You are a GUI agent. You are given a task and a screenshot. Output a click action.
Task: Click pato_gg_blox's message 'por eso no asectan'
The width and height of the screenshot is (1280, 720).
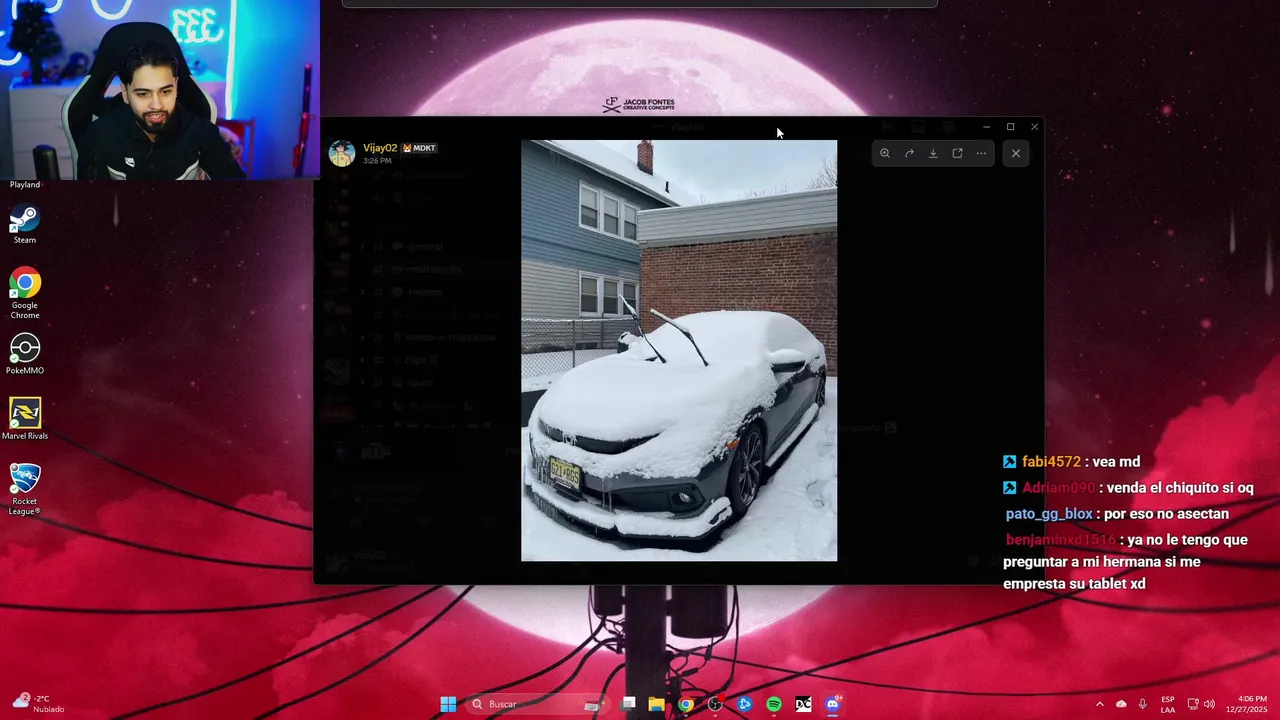pyautogui.click(x=1168, y=514)
